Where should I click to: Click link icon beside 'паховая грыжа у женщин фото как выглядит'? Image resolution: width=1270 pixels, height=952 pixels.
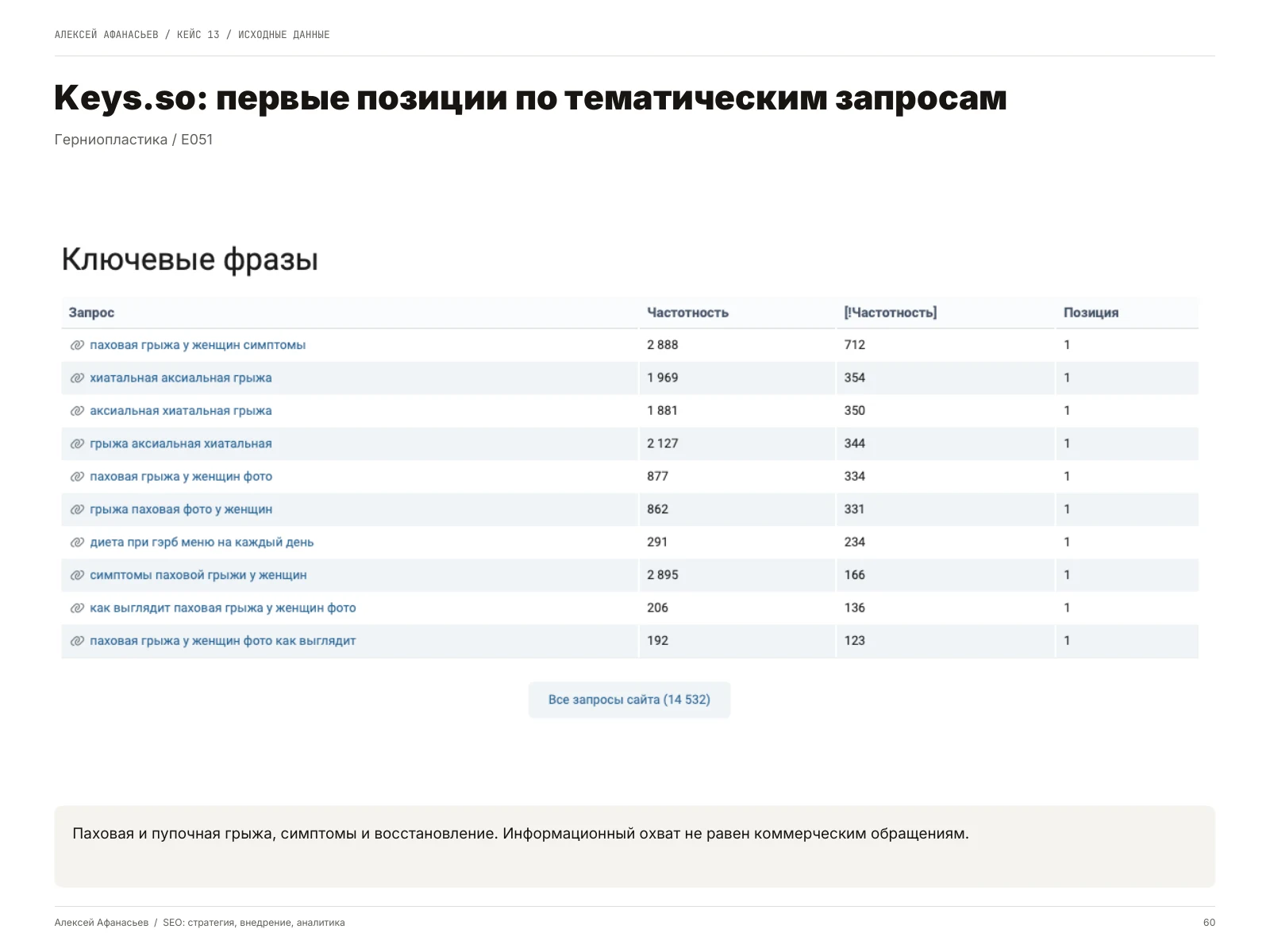77,641
